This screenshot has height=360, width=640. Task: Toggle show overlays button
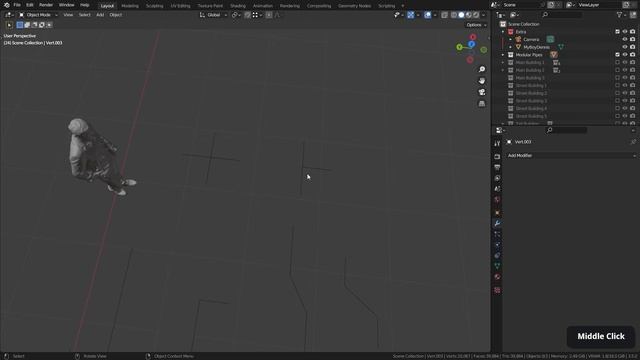click(x=427, y=15)
